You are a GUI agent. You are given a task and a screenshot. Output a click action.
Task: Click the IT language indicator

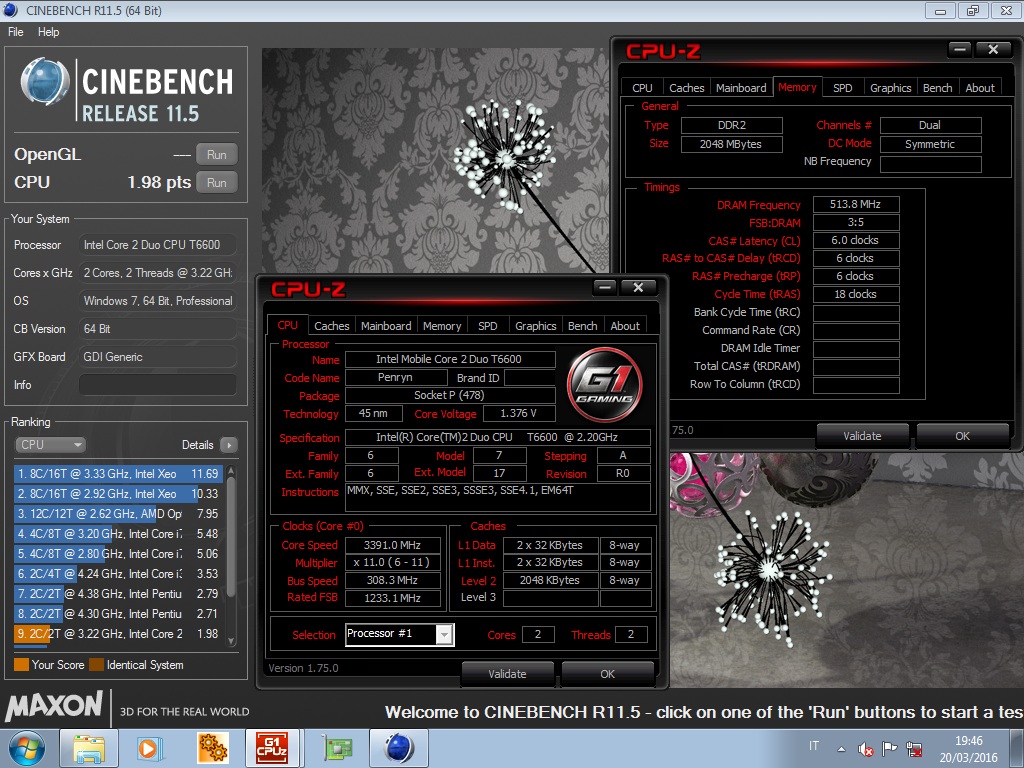pyautogui.click(x=814, y=746)
